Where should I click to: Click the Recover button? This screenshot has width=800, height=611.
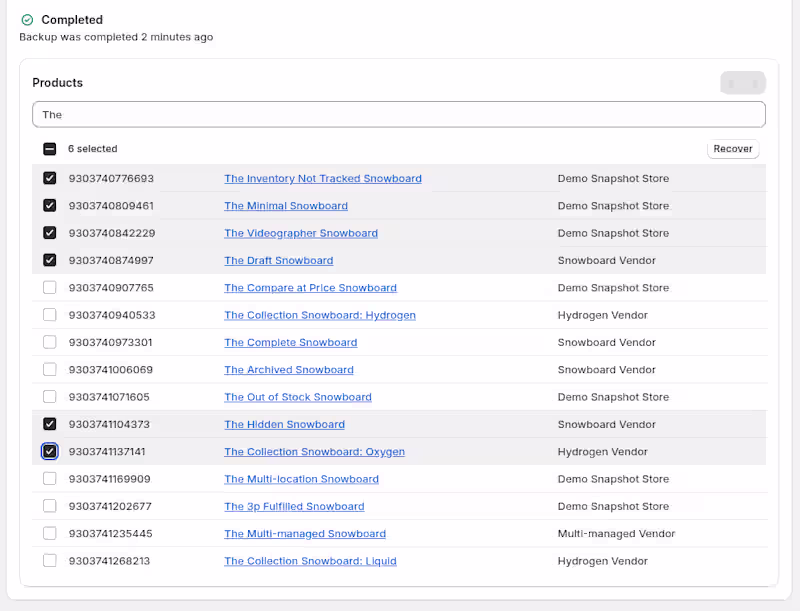pyautogui.click(x=733, y=148)
